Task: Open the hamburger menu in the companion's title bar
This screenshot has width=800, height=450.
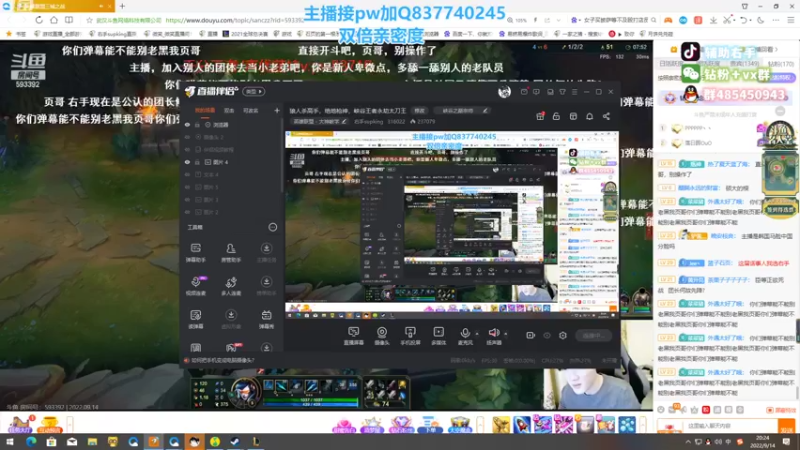Action: click(x=574, y=92)
